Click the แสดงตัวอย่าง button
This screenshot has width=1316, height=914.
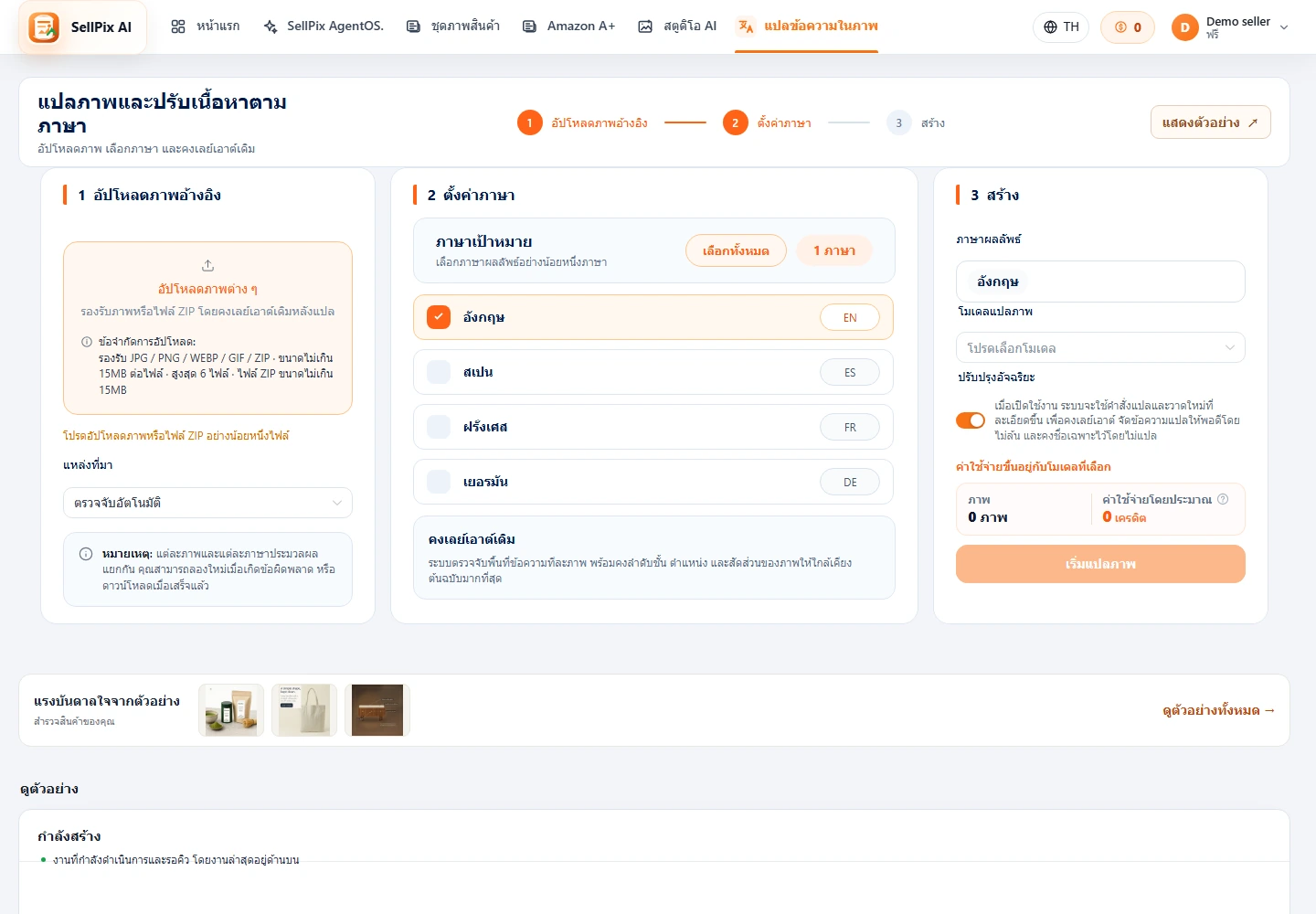1210,122
